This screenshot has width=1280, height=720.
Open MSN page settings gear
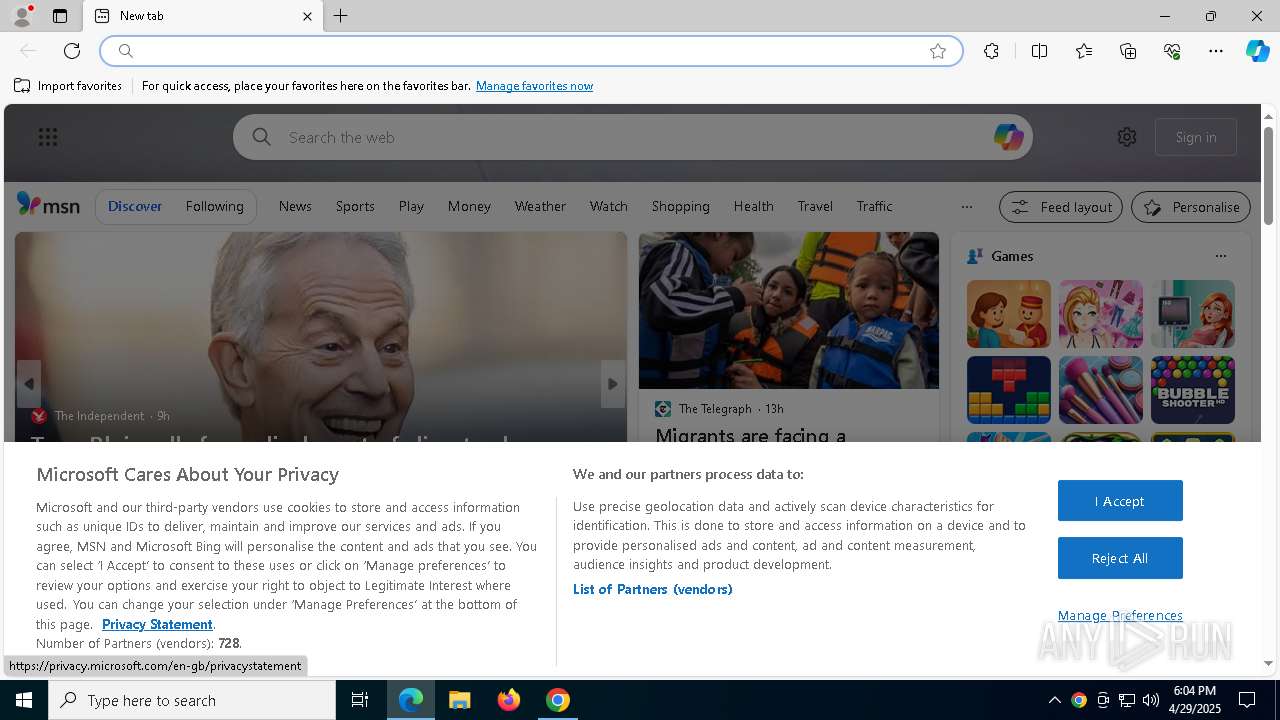[x=1127, y=137]
